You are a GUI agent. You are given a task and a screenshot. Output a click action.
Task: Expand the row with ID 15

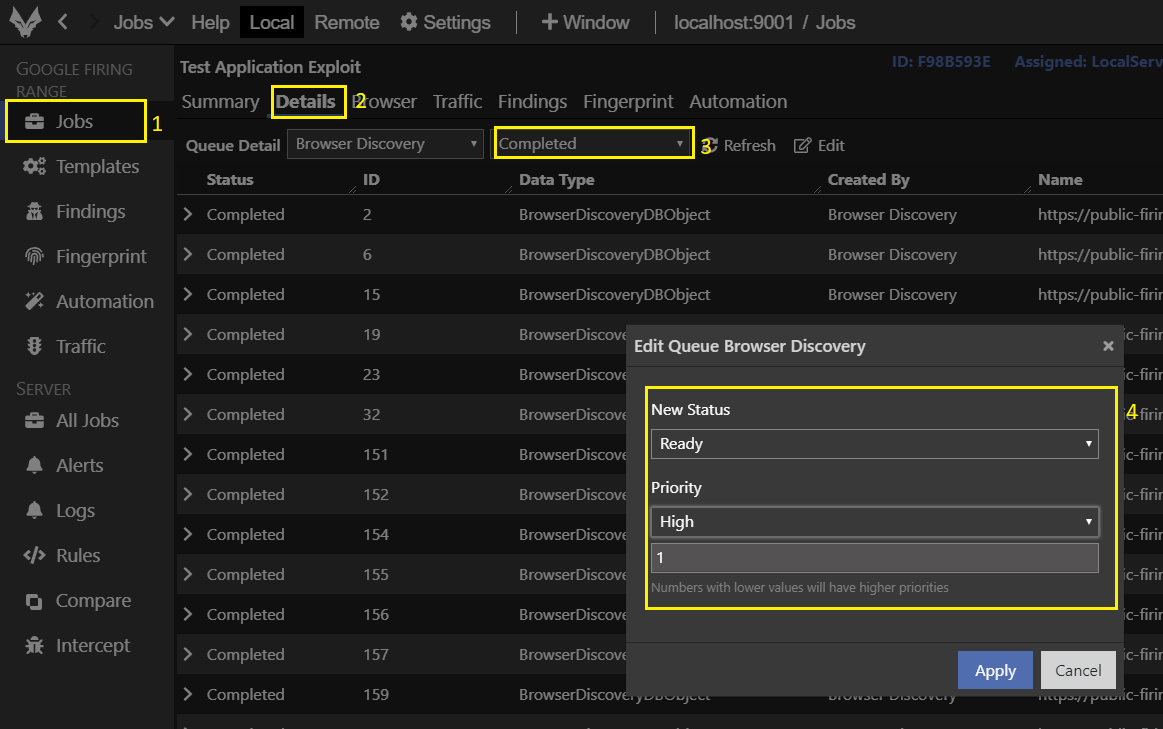click(x=188, y=294)
